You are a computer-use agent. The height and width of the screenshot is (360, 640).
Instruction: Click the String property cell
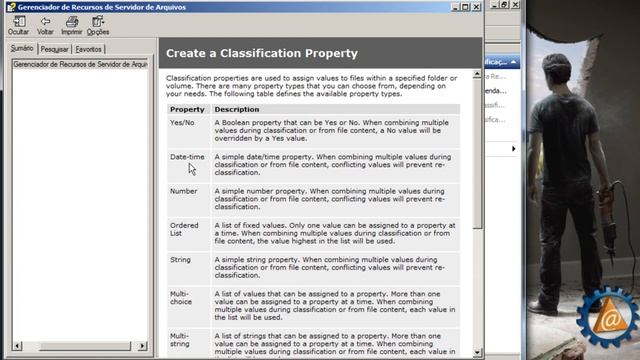point(189,268)
